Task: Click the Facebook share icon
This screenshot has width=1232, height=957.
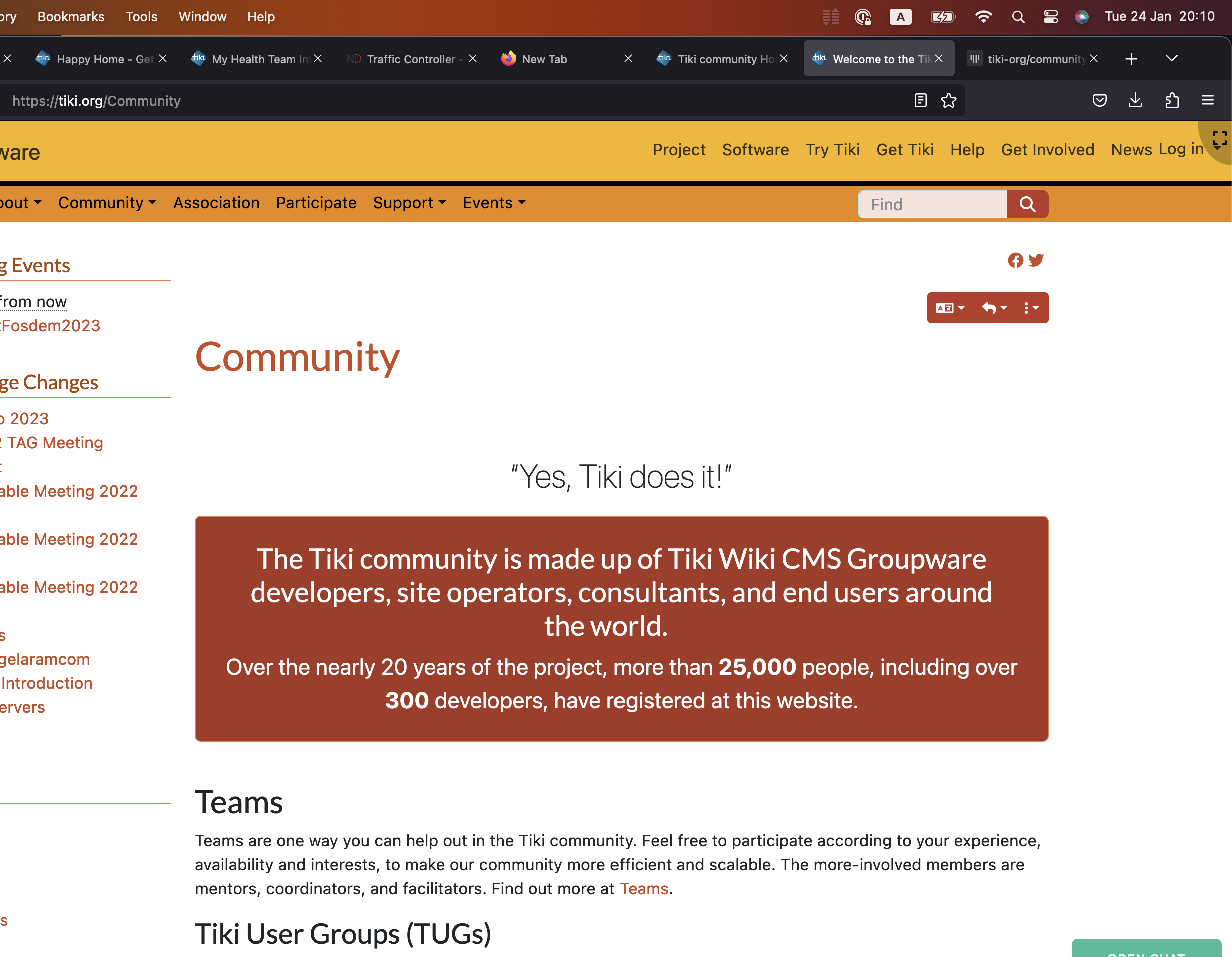Action: point(1015,260)
